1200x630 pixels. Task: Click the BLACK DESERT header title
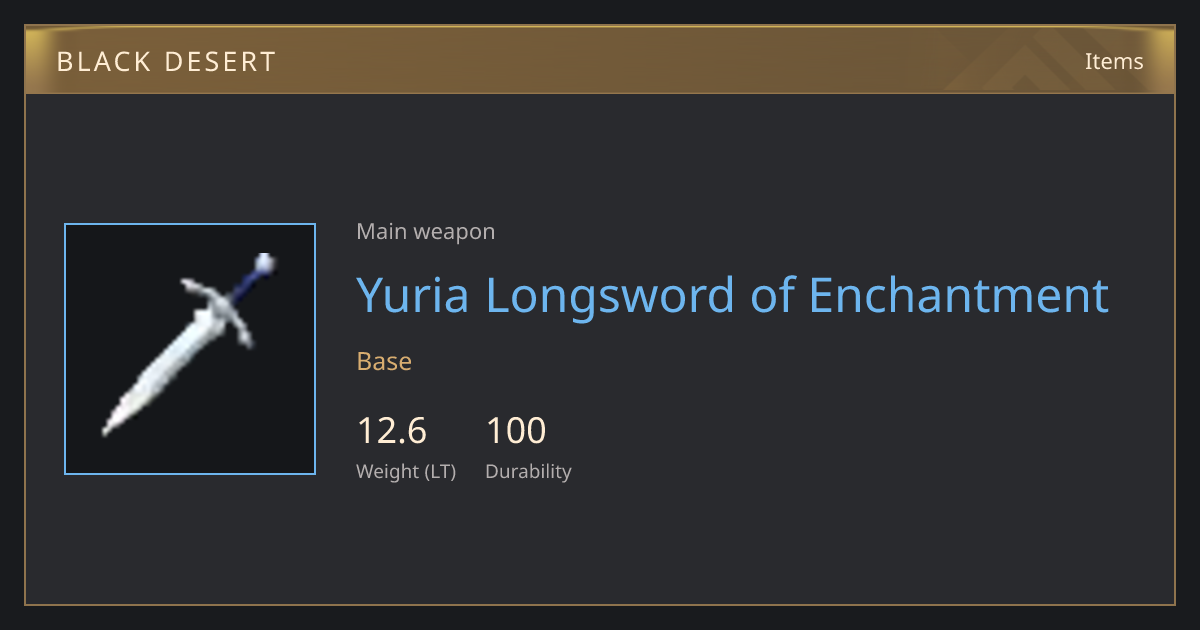coord(166,62)
